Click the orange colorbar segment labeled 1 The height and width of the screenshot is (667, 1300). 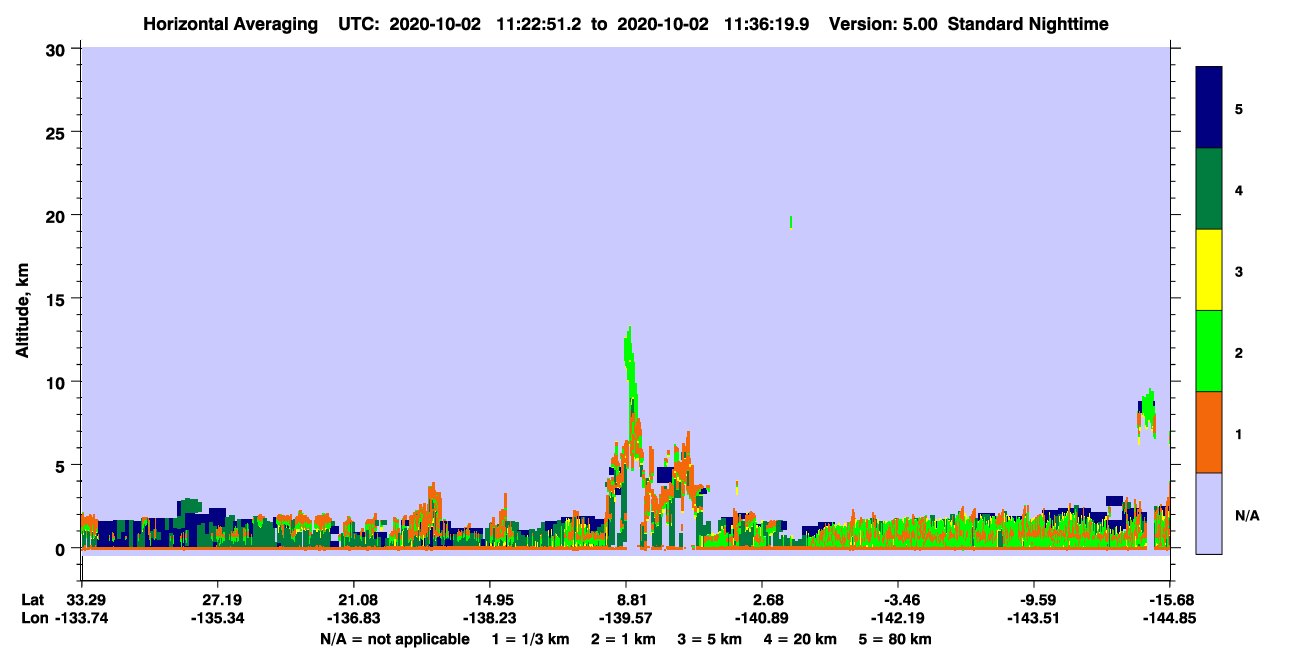pyautogui.click(x=1209, y=432)
